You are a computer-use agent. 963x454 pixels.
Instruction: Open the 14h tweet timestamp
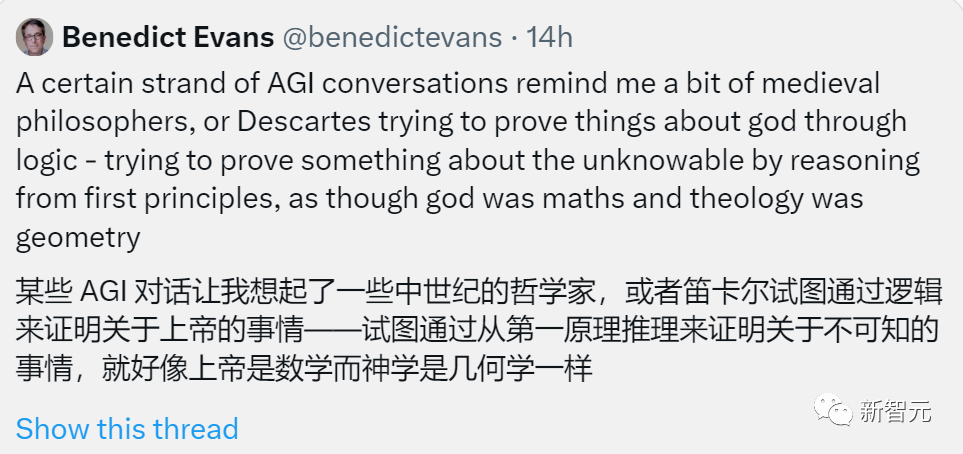coord(549,38)
